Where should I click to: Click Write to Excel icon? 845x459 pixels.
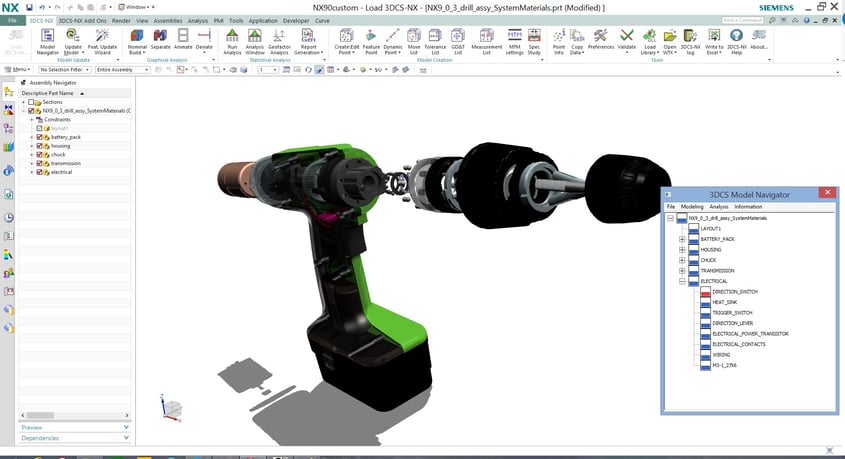[714, 40]
